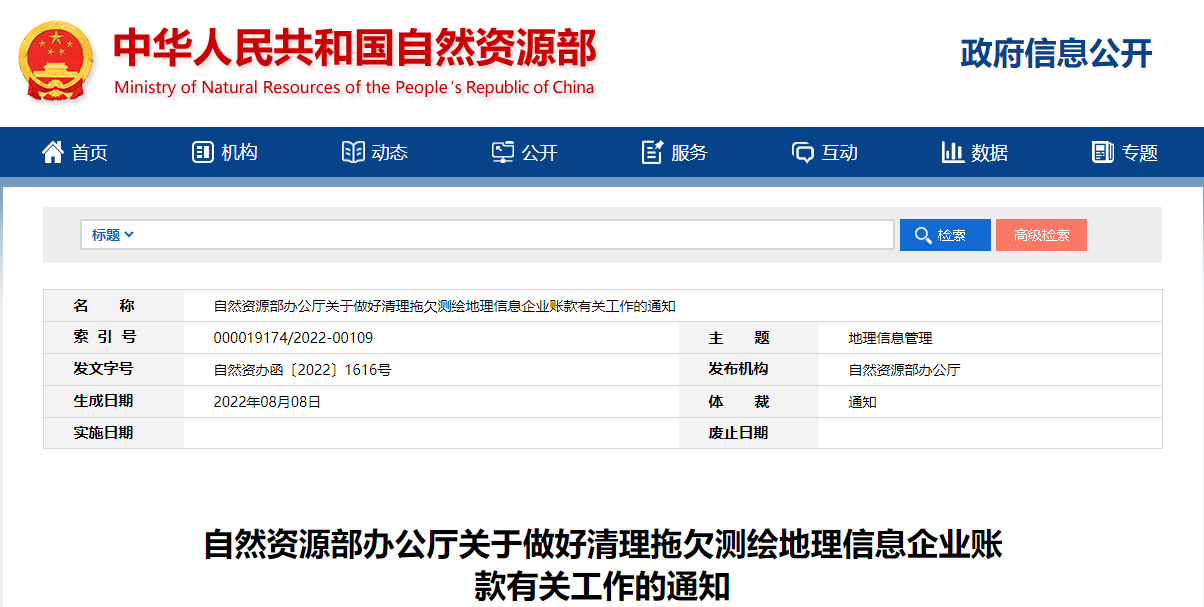The height and width of the screenshot is (607, 1204).
Task: Click the document name in the 名称 row
Action: click(x=445, y=306)
